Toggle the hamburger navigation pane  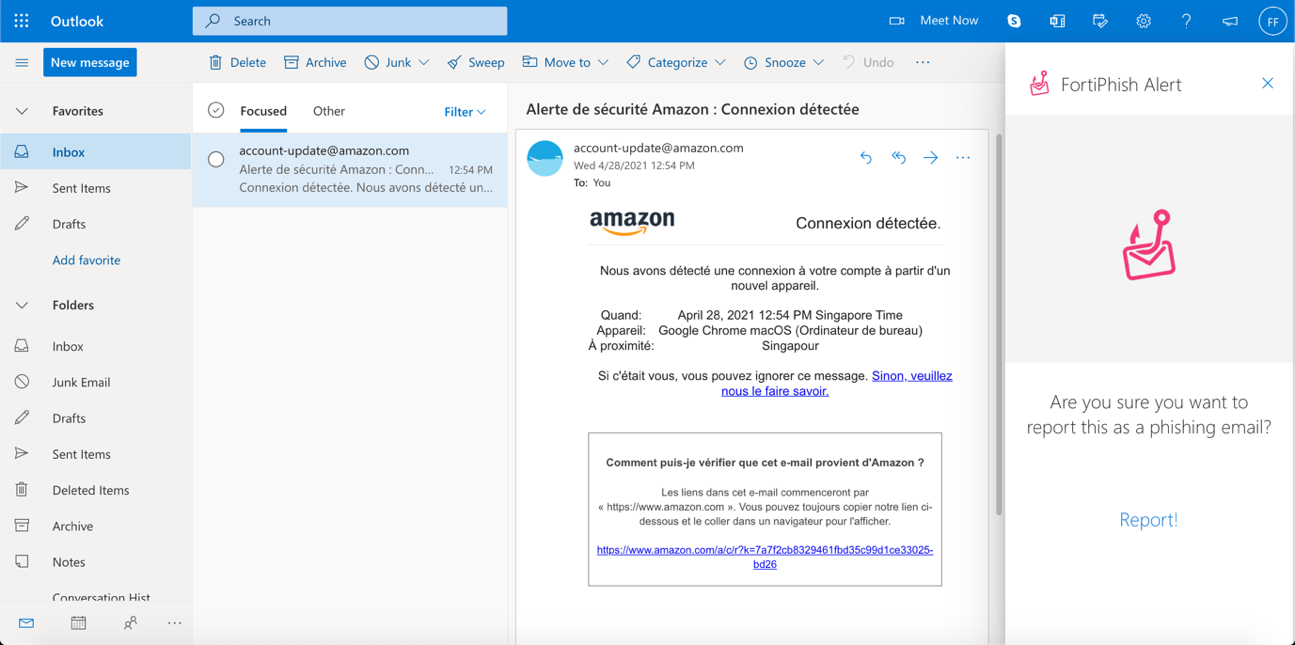pyautogui.click(x=21, y=62)
